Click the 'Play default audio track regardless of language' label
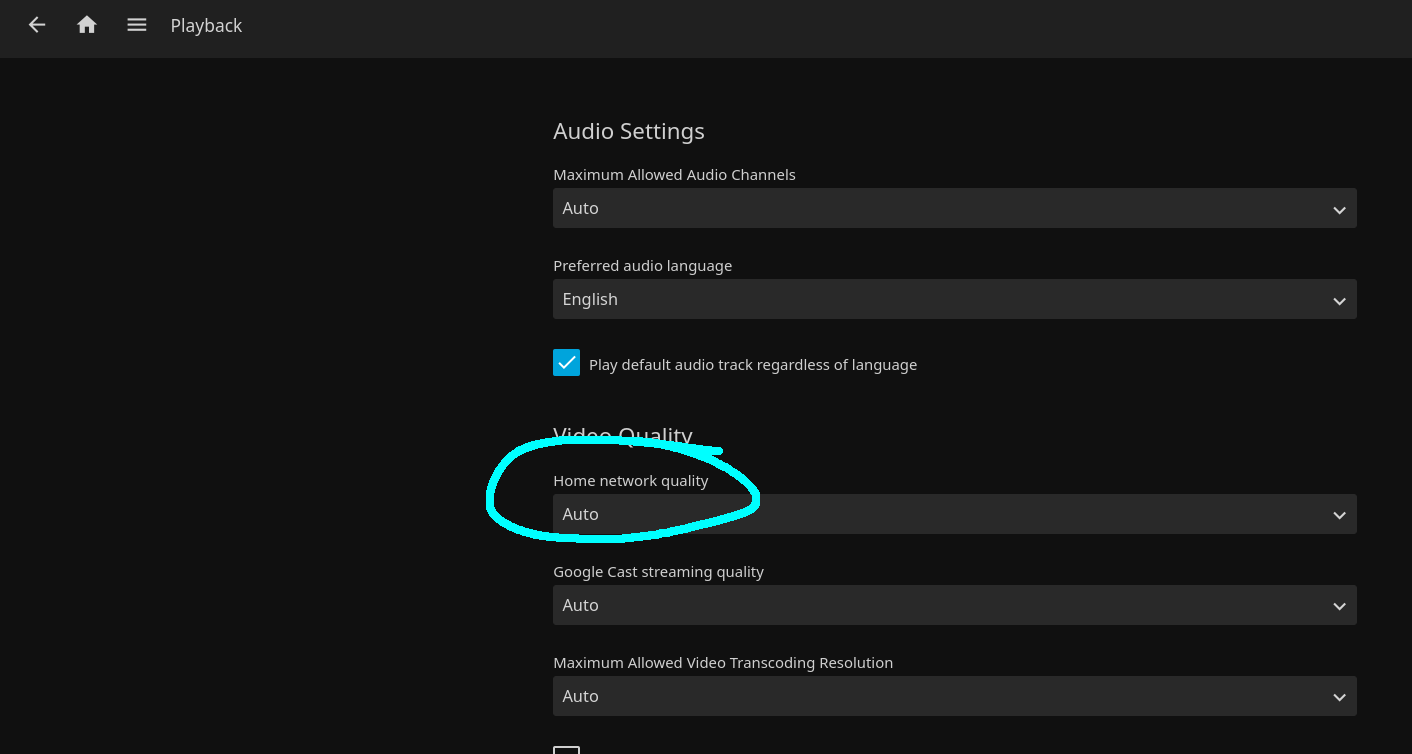The image size is (1412, 754). (752, 365)
